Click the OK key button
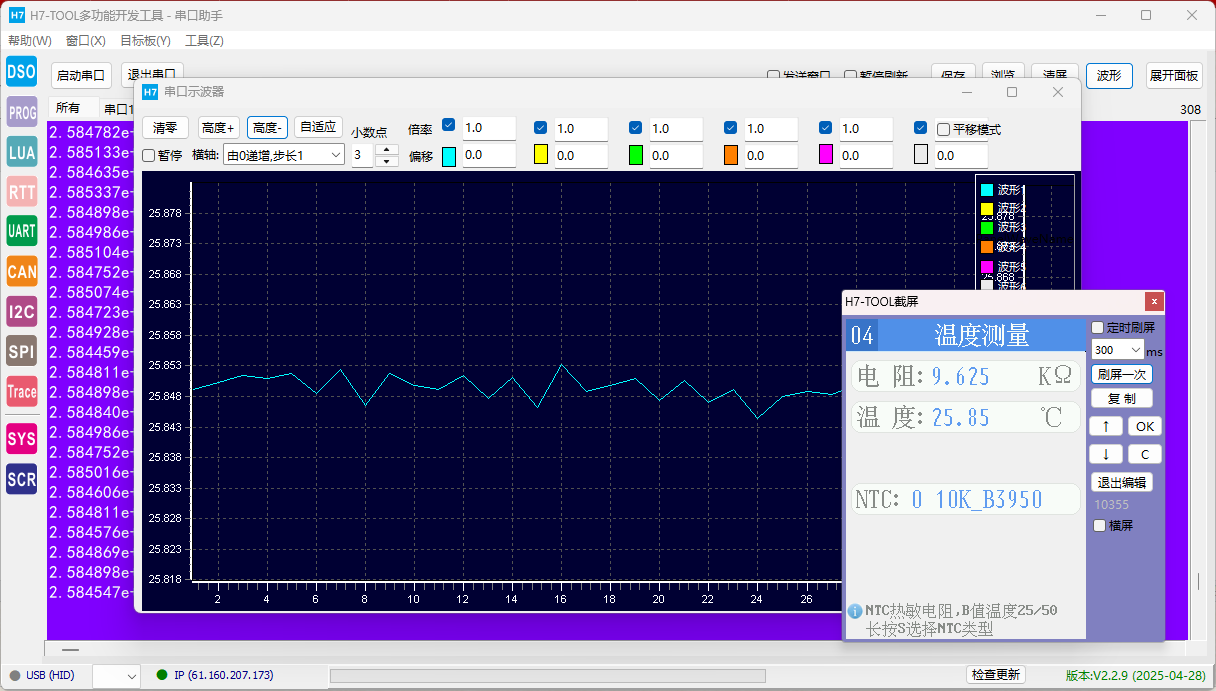1216x691 pixels. tap(1145, 426)
